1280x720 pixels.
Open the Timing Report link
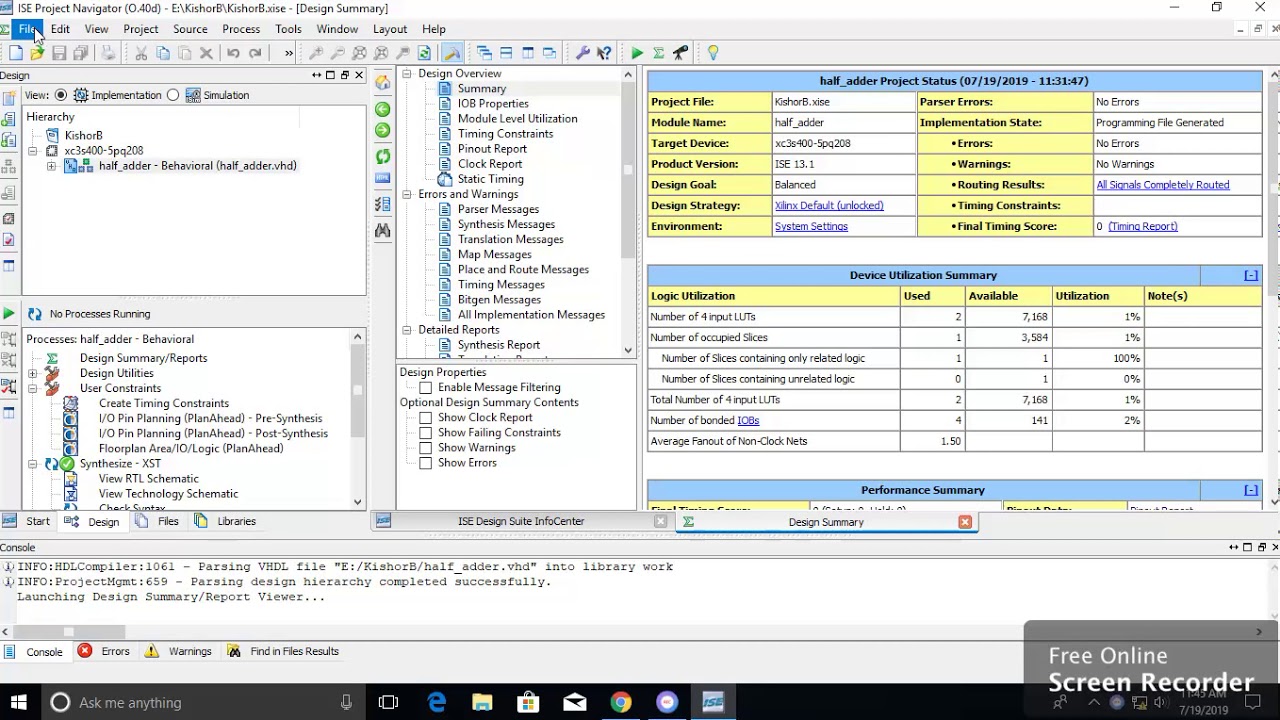pos(1143,226)
